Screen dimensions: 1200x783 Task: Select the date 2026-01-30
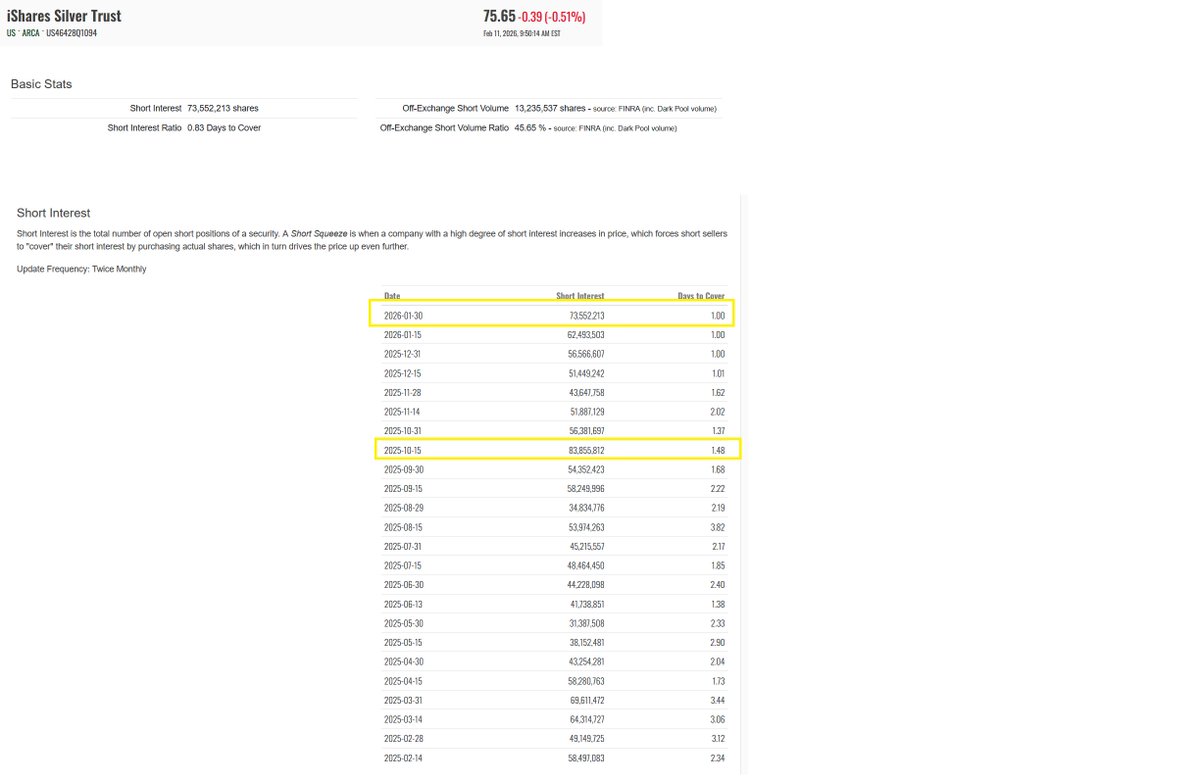[x=403, y=316]
